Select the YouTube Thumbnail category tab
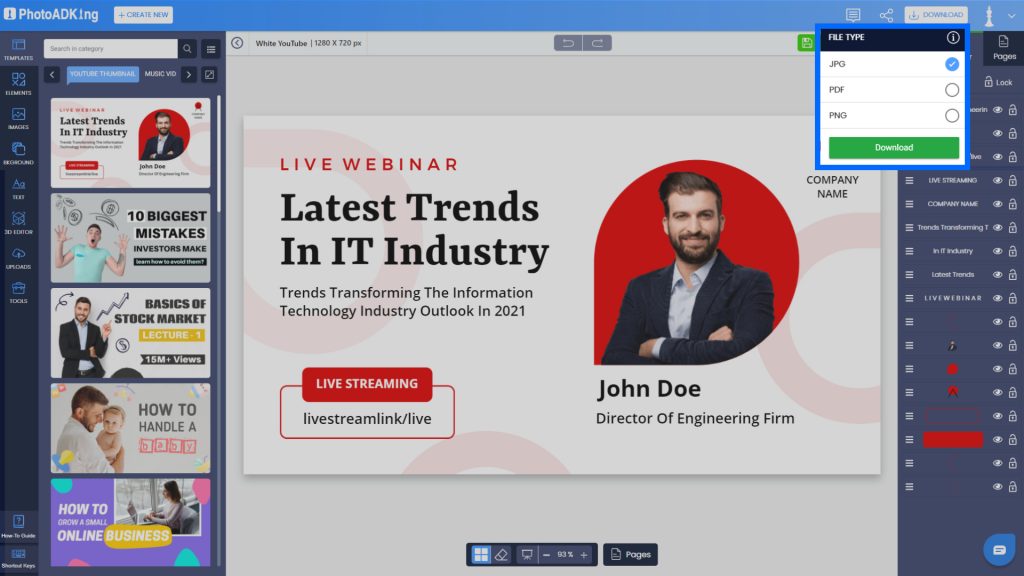This screenshot has height=576, width=1024. pos(103,74)
